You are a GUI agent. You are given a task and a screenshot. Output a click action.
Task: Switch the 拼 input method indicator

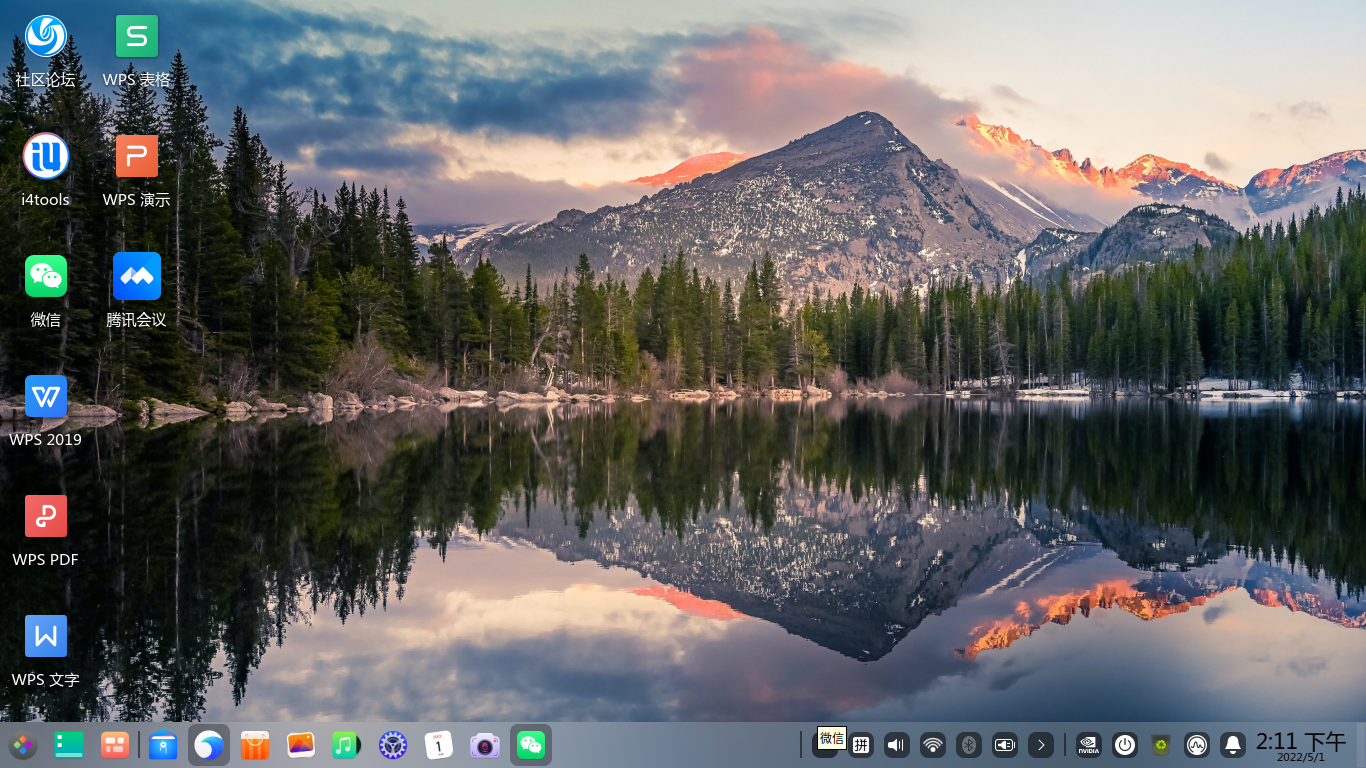[861, 745]
